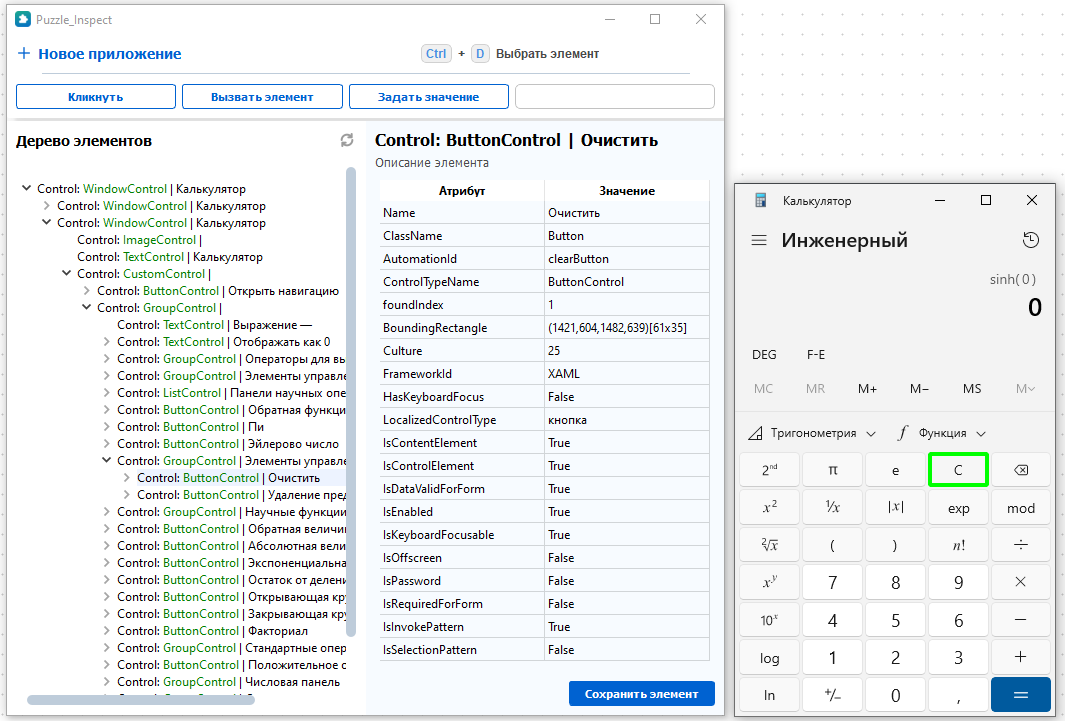1065x721 pixels.
Task: Click the Задать значение button
Action: click(429, 96)
